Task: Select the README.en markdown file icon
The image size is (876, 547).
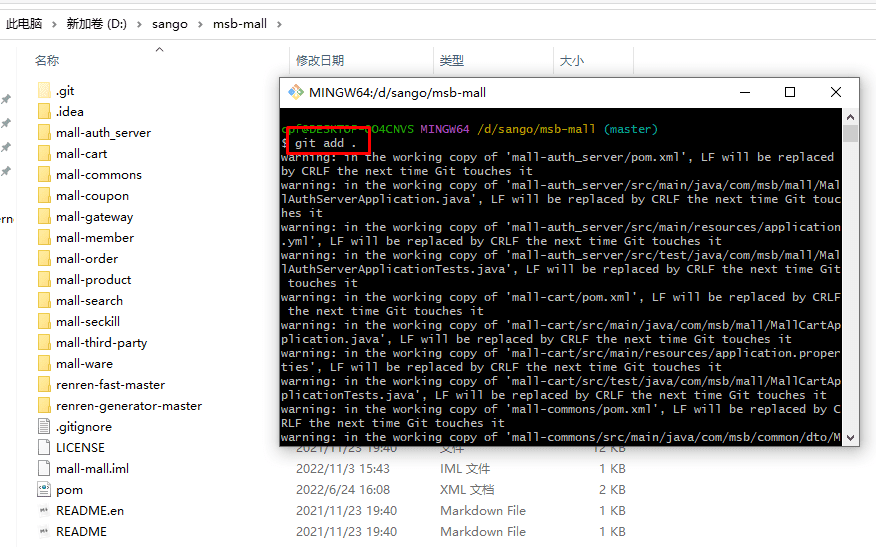Action: tap(44, 510)
